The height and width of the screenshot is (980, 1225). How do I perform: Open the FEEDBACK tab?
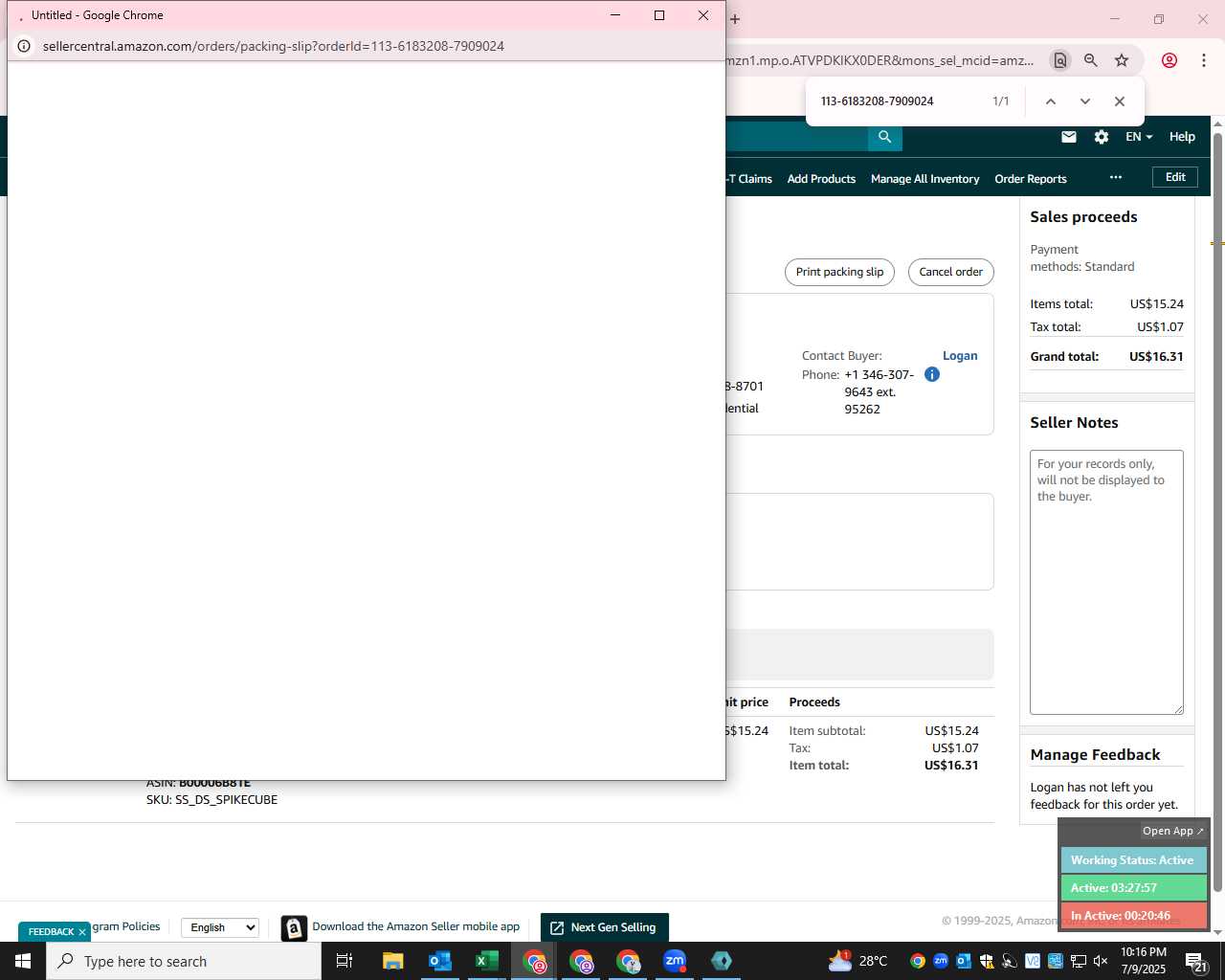51,932
